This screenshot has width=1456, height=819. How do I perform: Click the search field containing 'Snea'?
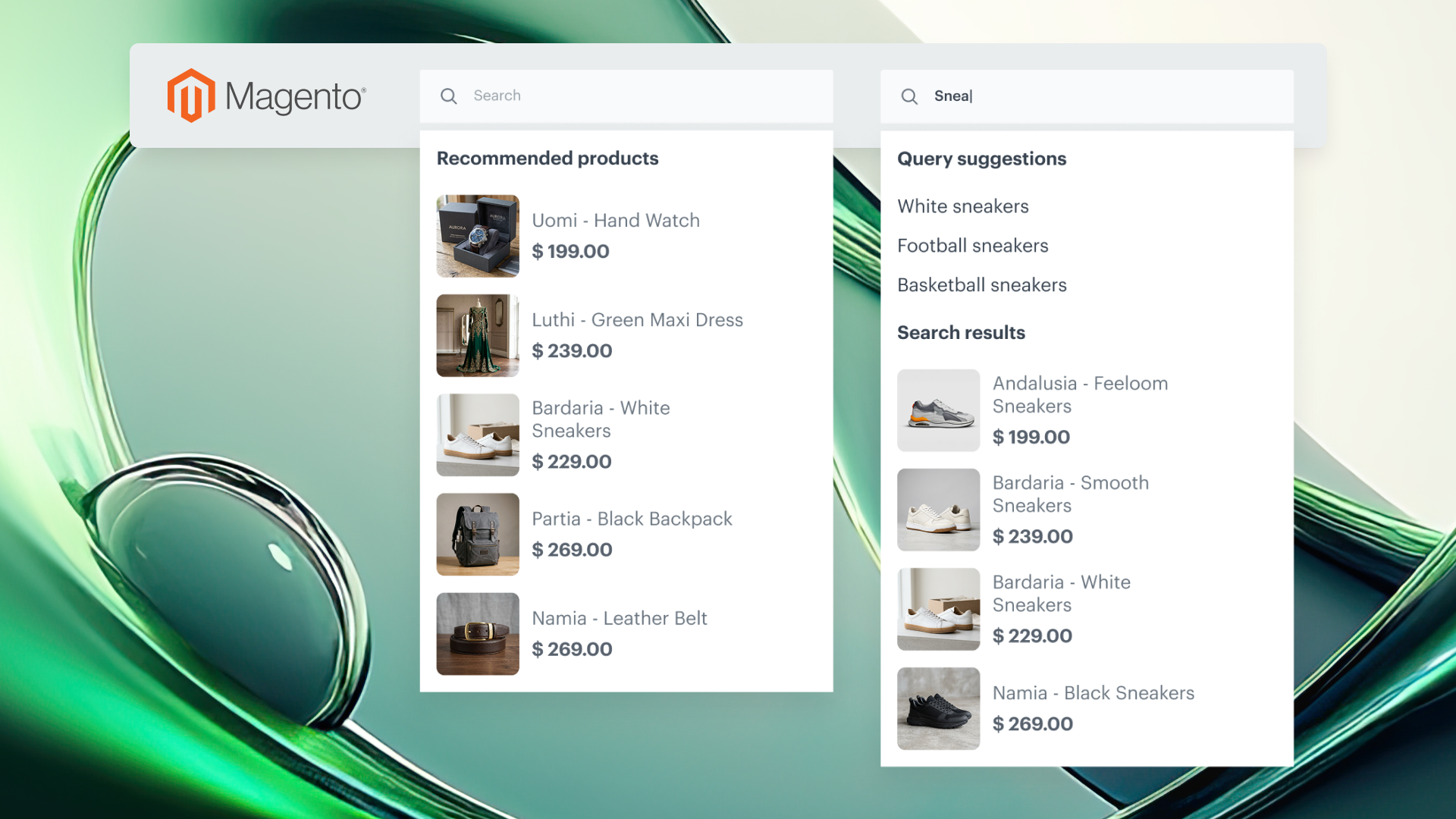1100,96
